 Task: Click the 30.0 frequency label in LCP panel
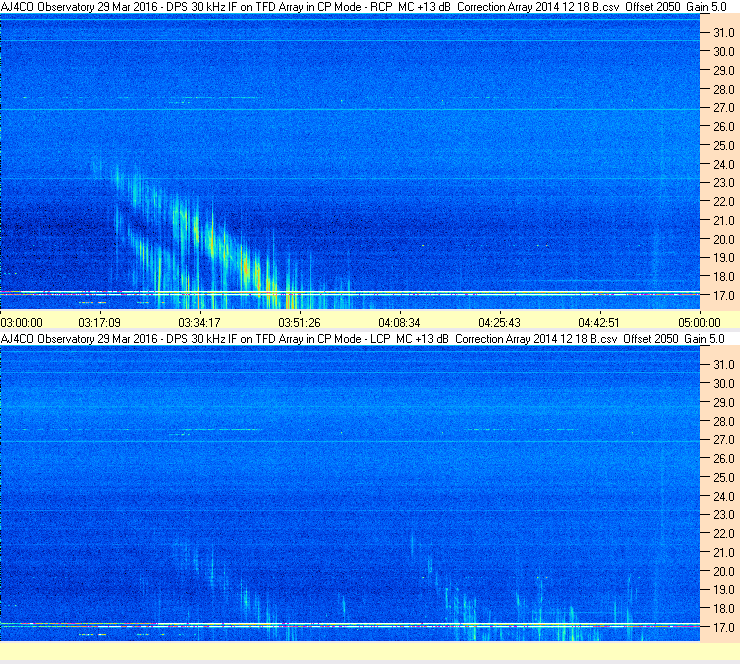(723, 384)
